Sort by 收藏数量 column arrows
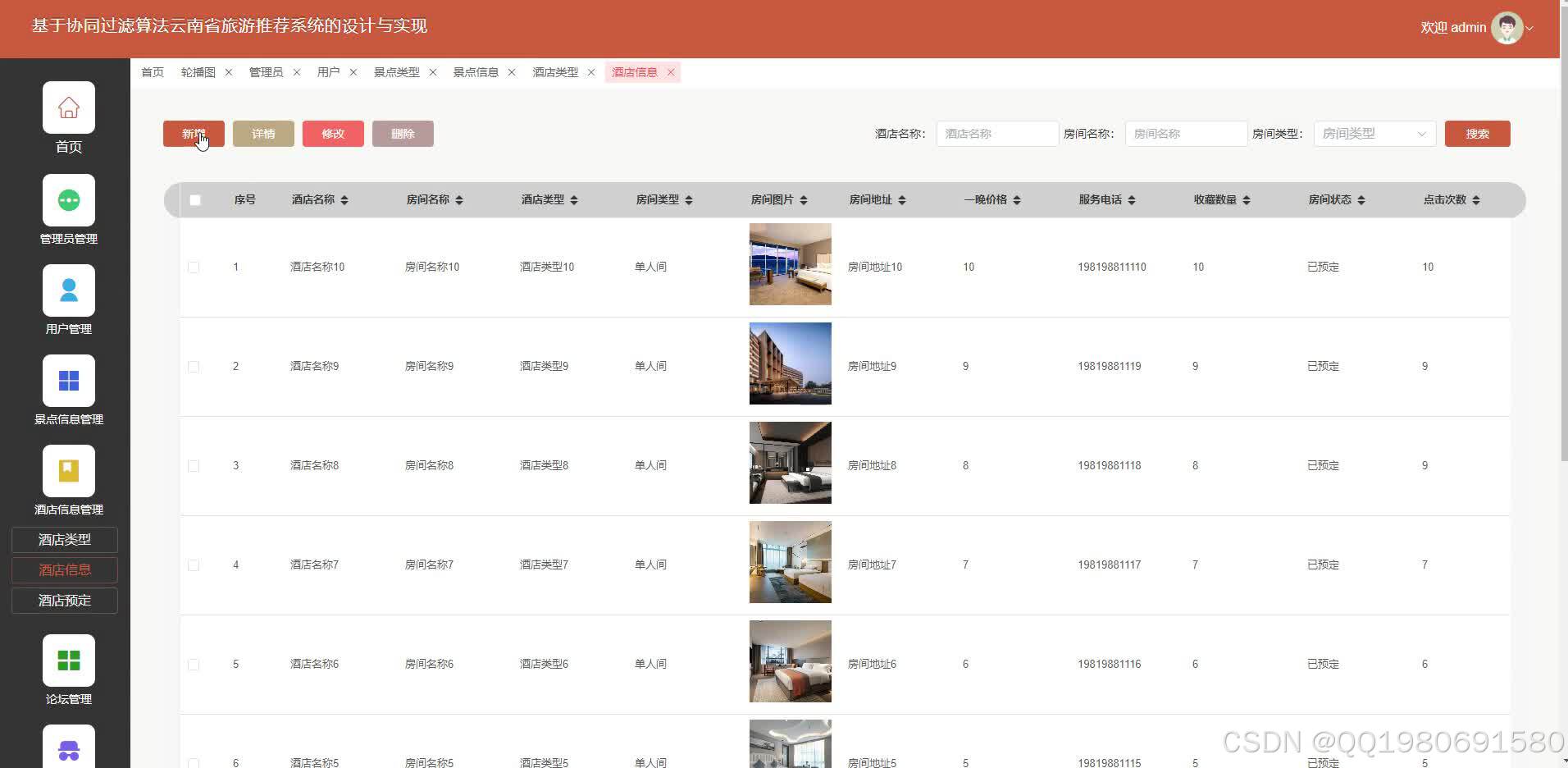This screenshot has height=768, width=1568. (x=1247, y=200)
